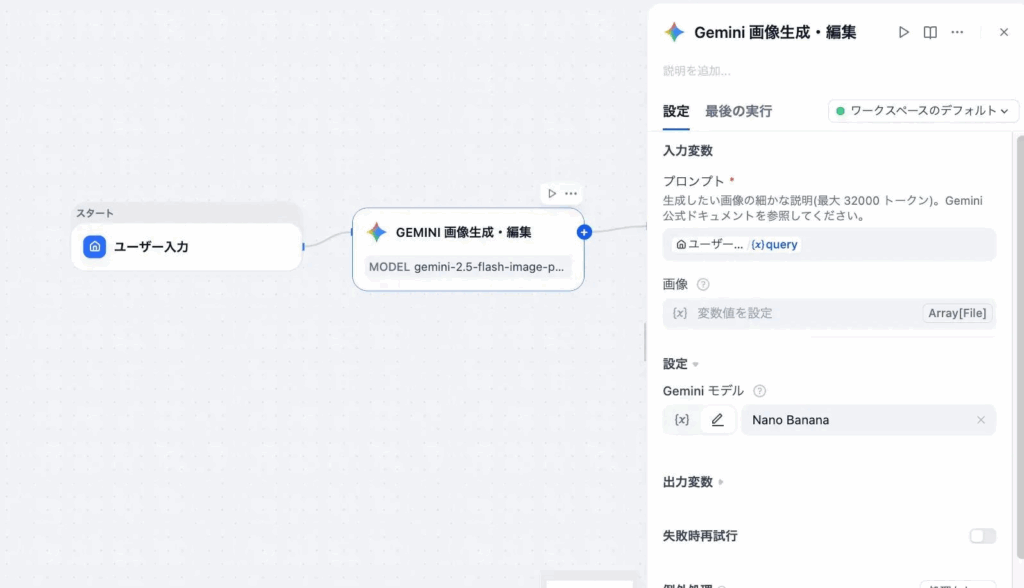Clear the Nano Banana model value

(x=981, y=420)
